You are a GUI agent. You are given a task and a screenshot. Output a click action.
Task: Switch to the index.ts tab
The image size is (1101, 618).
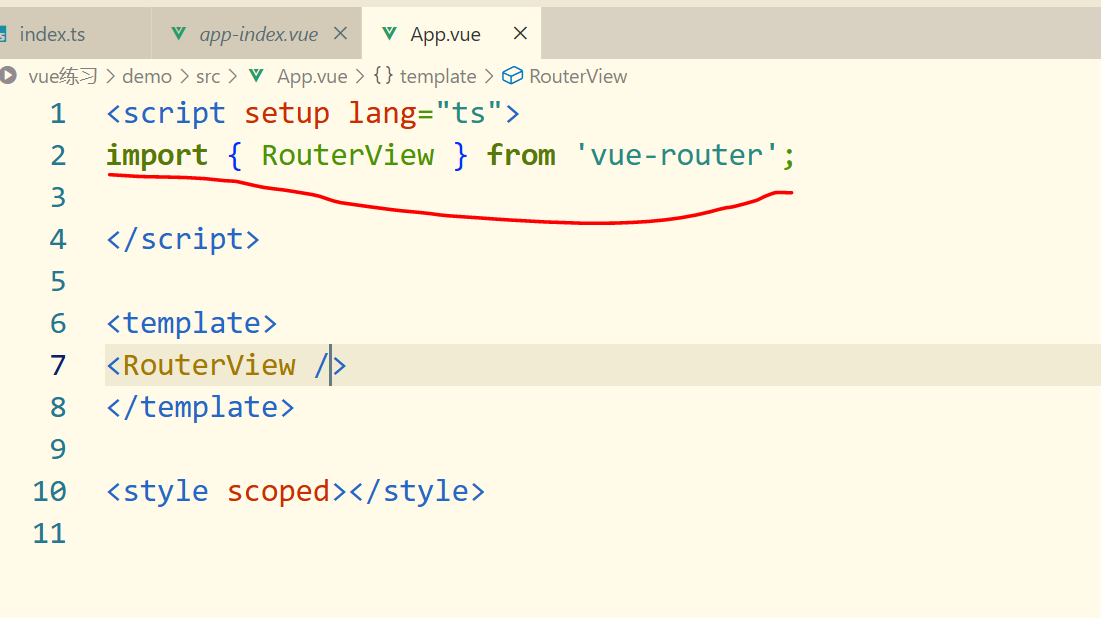coord(52,34)
